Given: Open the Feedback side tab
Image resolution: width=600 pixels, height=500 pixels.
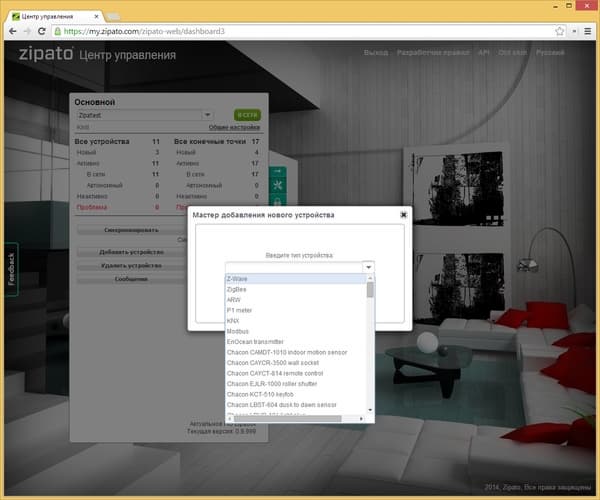Looking at the screenshot, I should pyautogui.click(x=11, y=269).
